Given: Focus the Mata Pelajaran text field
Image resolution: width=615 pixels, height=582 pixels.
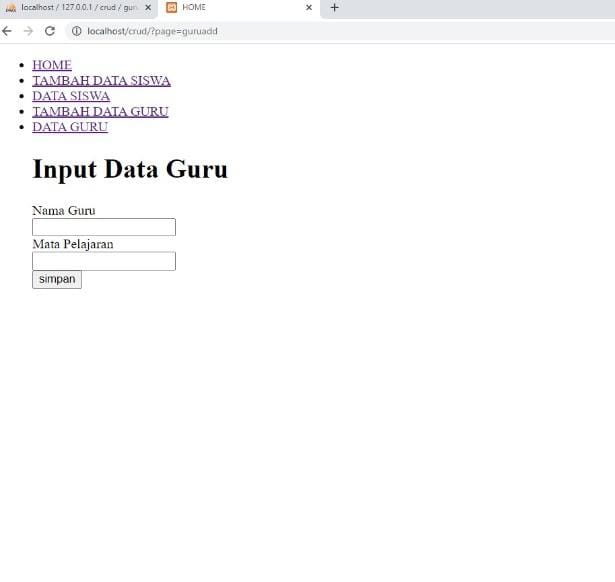Looking at the screenshot, I should [104, 261].
